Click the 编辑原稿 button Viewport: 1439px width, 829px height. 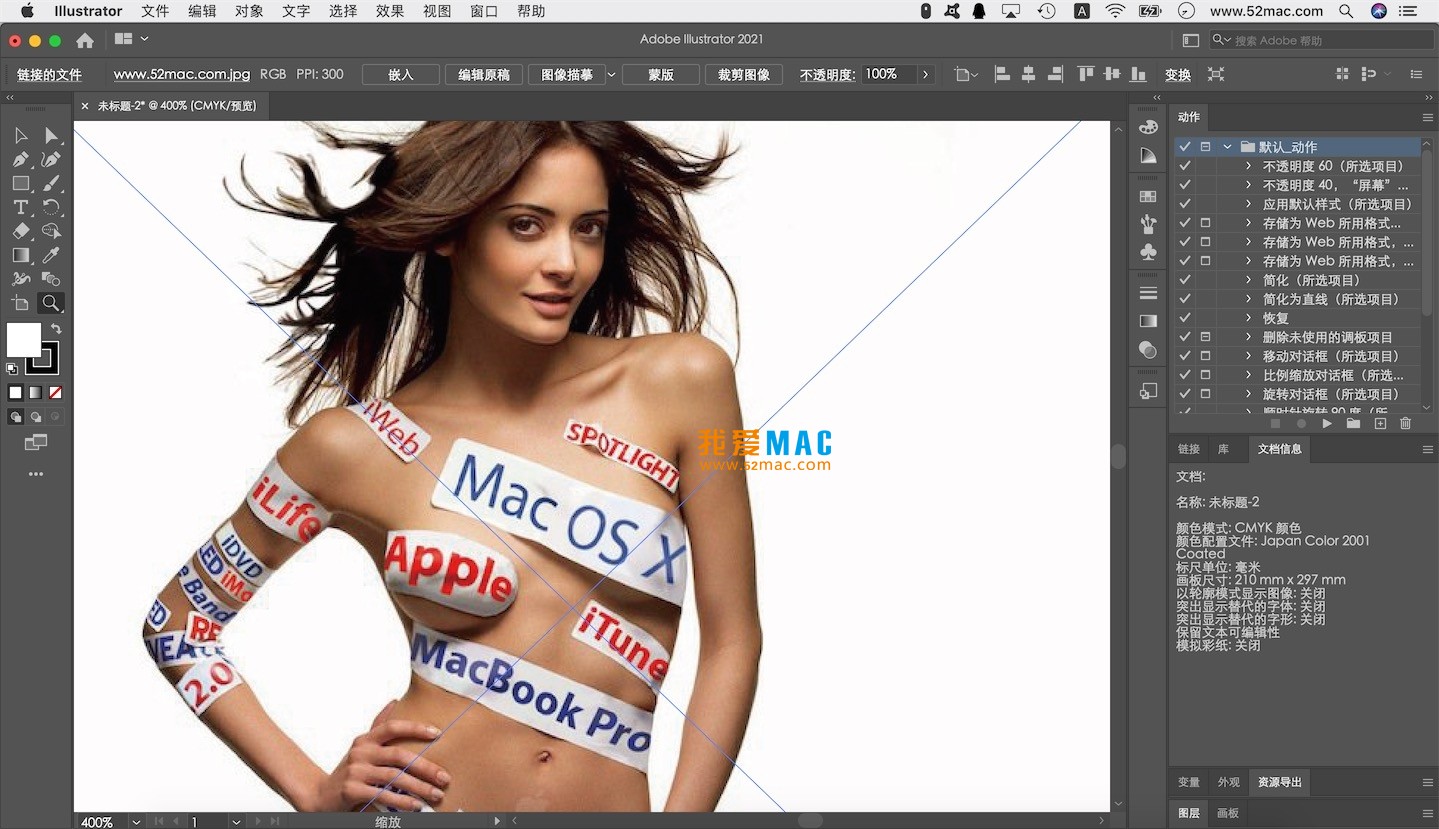[x=484, y=75]
